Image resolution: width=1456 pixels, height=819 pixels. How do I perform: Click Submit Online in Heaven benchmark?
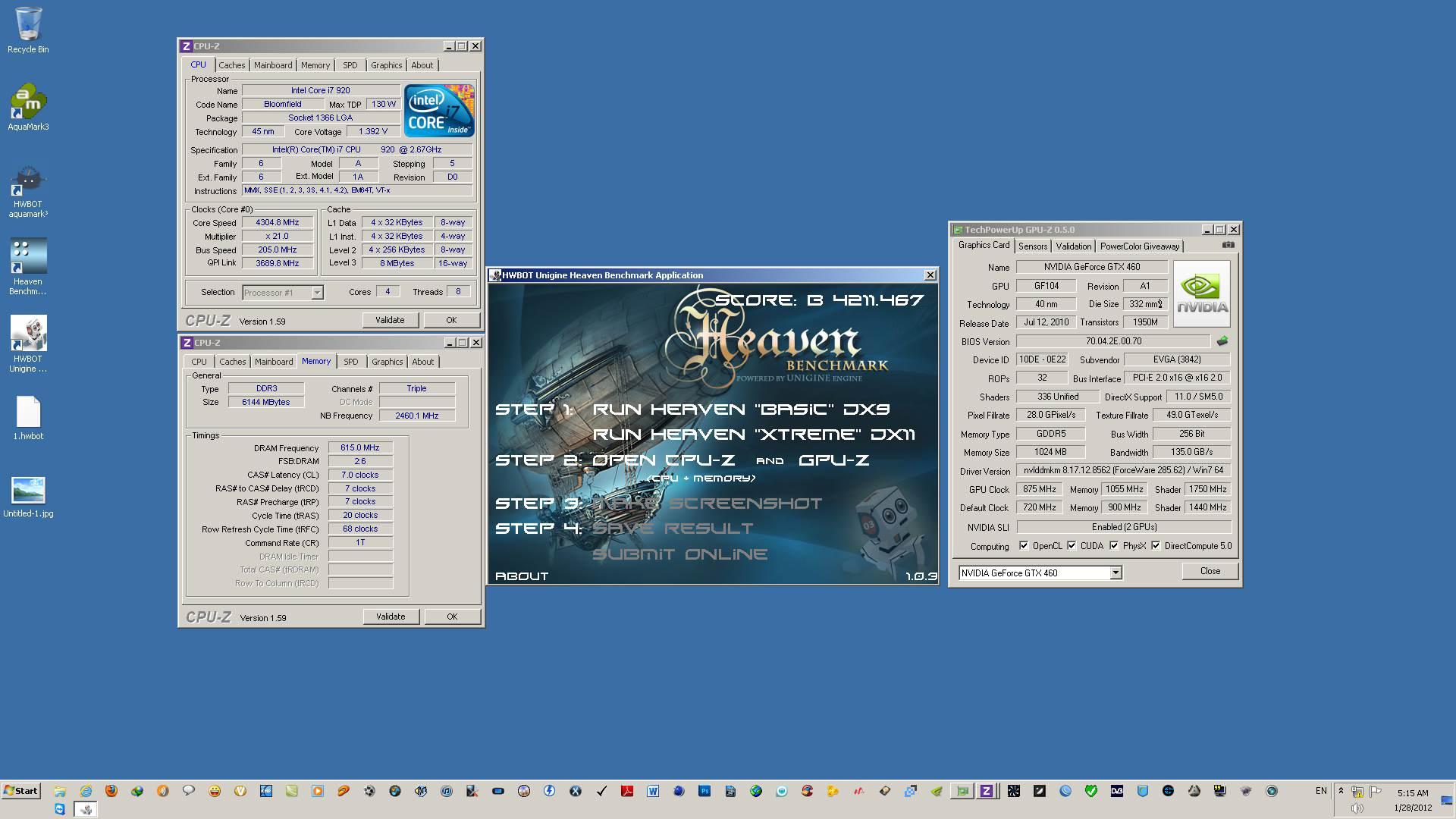[680, 554]
